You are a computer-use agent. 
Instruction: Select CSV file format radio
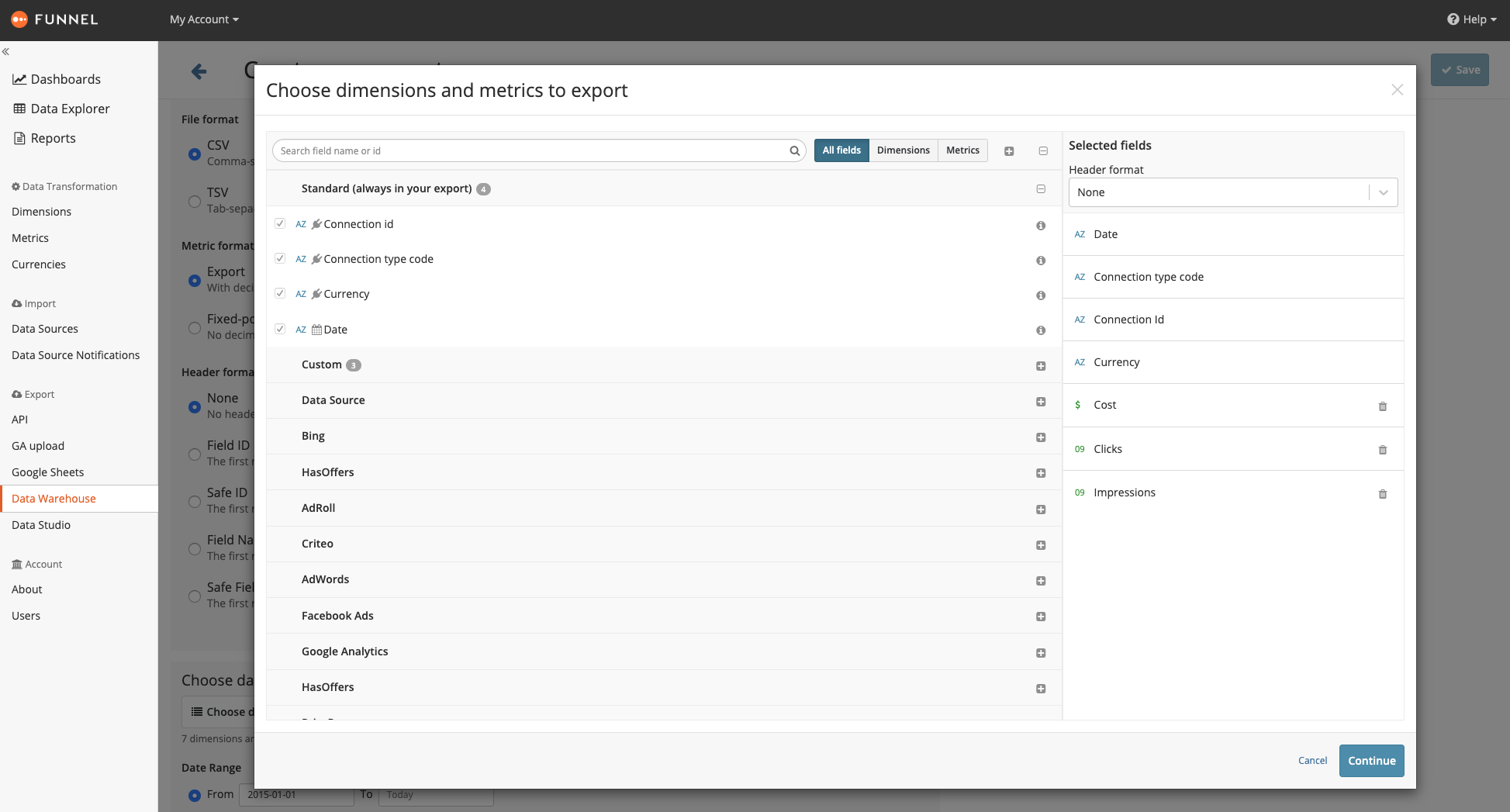click(195, 154)
